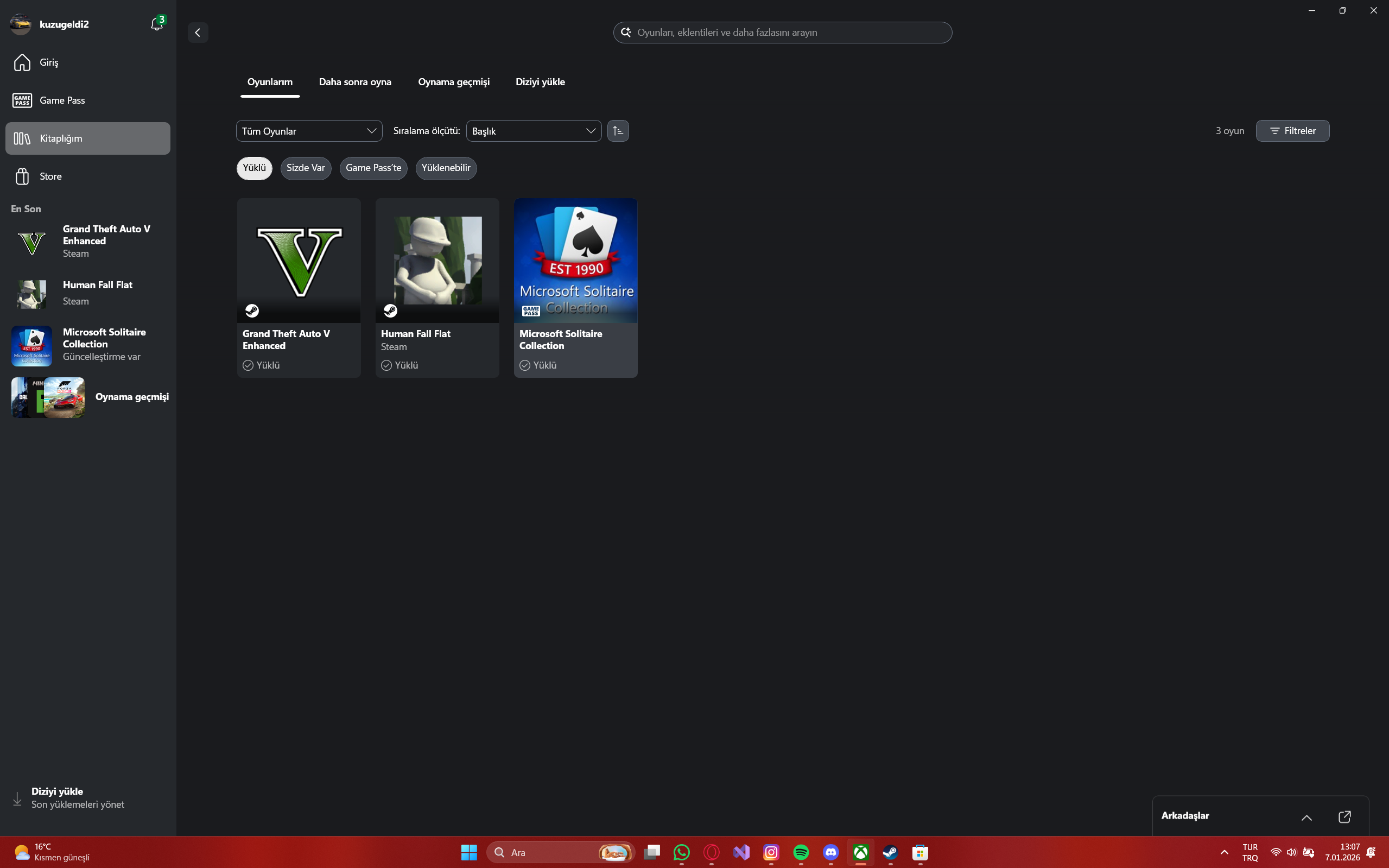Screen dimensions: 1389x868
Task: Switch to the Oyunlarım tab
Action: [270, 82]
